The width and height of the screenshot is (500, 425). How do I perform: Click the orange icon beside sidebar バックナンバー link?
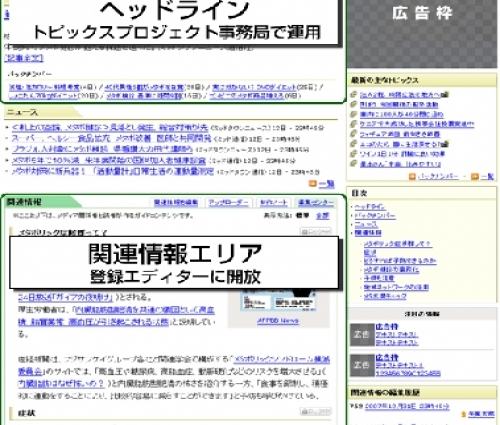[x=412, y=176]
